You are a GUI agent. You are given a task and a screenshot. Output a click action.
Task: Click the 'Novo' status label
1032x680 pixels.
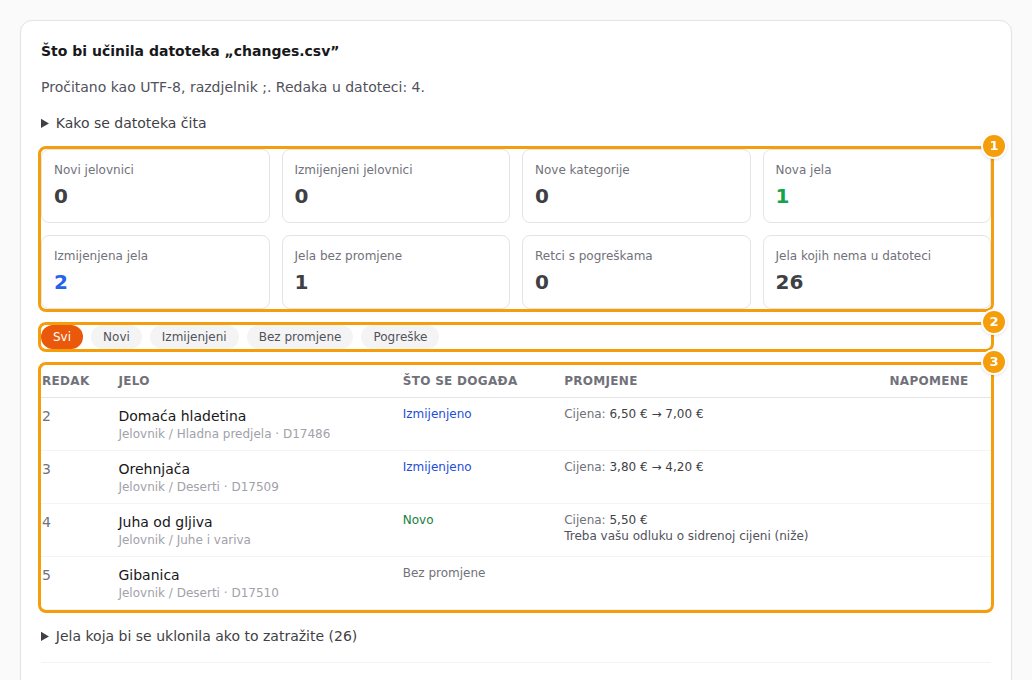(x=418, y=520)
